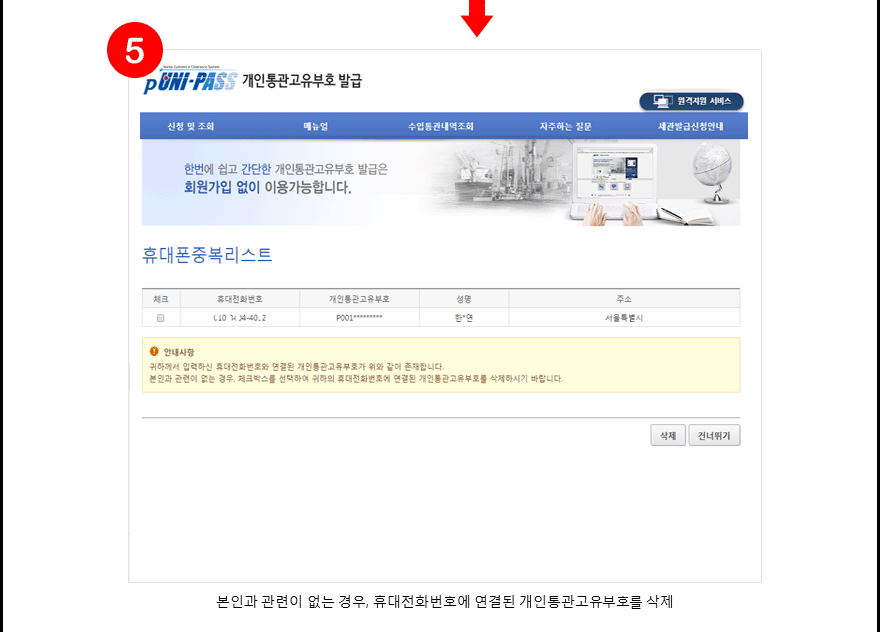Click the monitor icon in 원격지원 서비스
Image resolution: width=880 pixels, height=632 pixels.
(661, 101)
